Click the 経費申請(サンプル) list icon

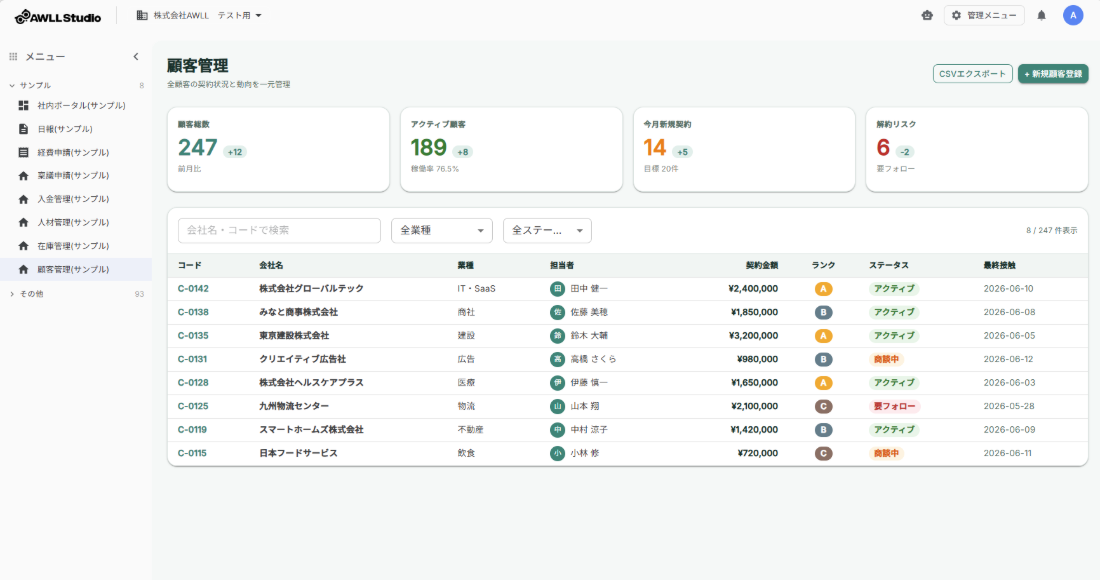click(23, 152)
